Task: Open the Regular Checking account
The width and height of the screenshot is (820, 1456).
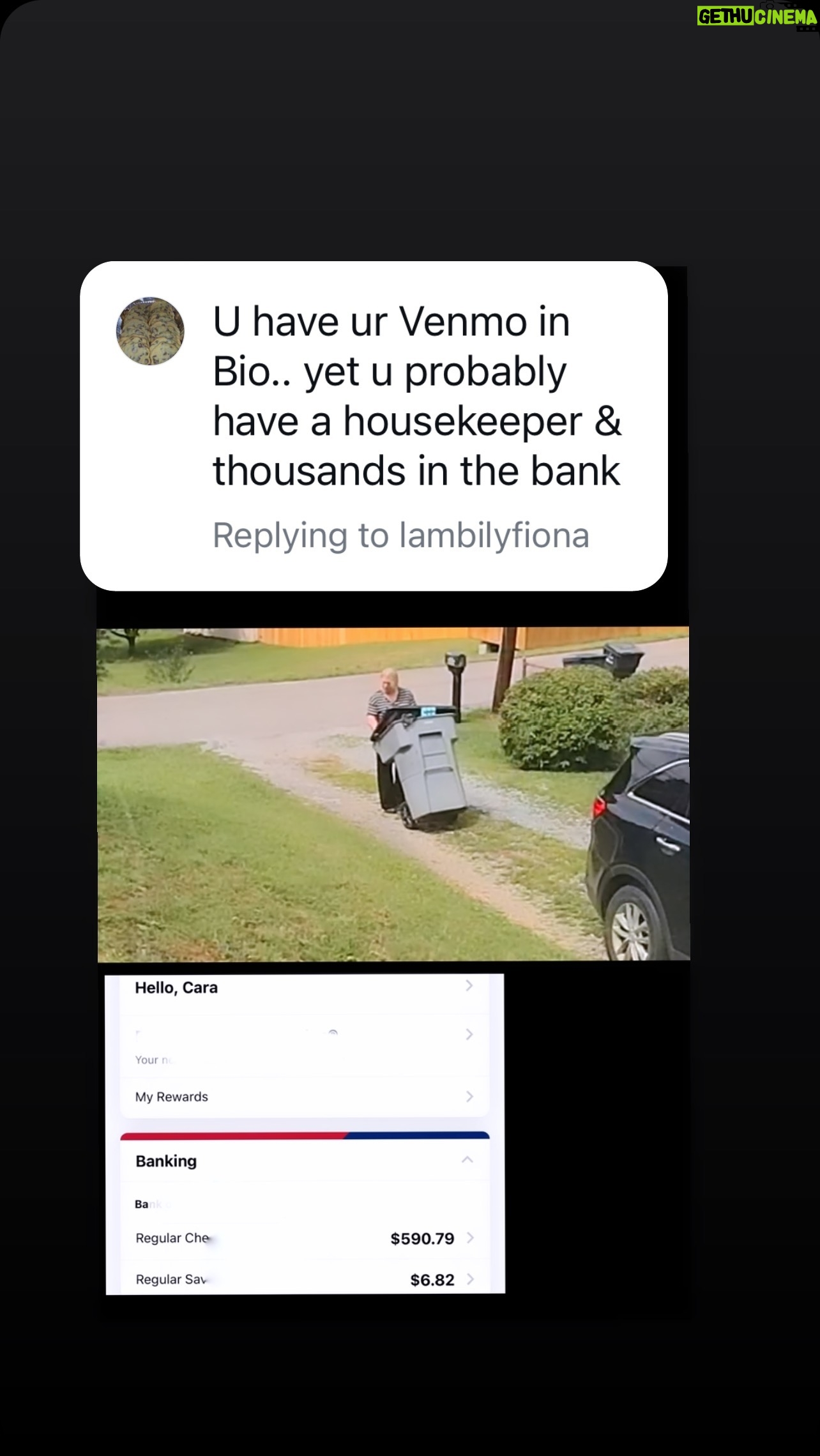Action: 305,1239
